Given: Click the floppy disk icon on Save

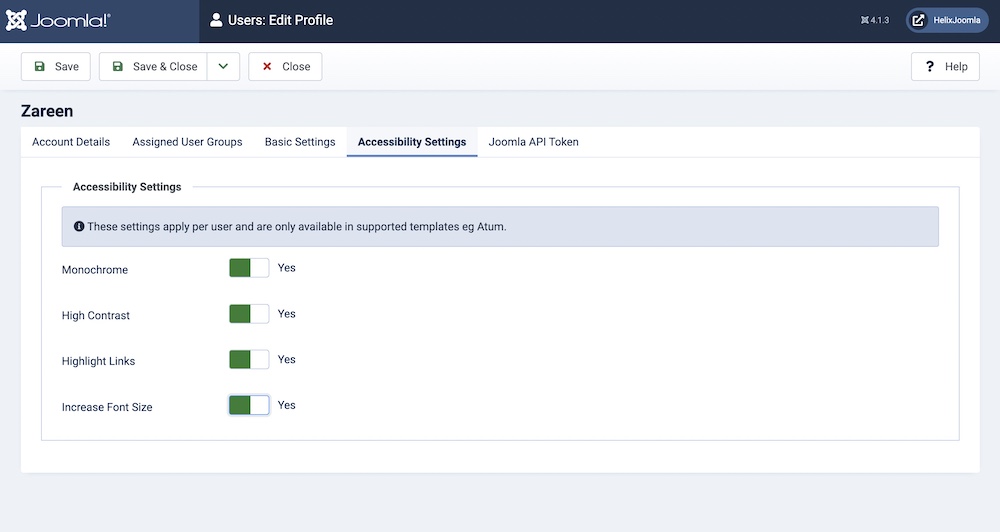Looking at the screenshot, I should (40, 67).
